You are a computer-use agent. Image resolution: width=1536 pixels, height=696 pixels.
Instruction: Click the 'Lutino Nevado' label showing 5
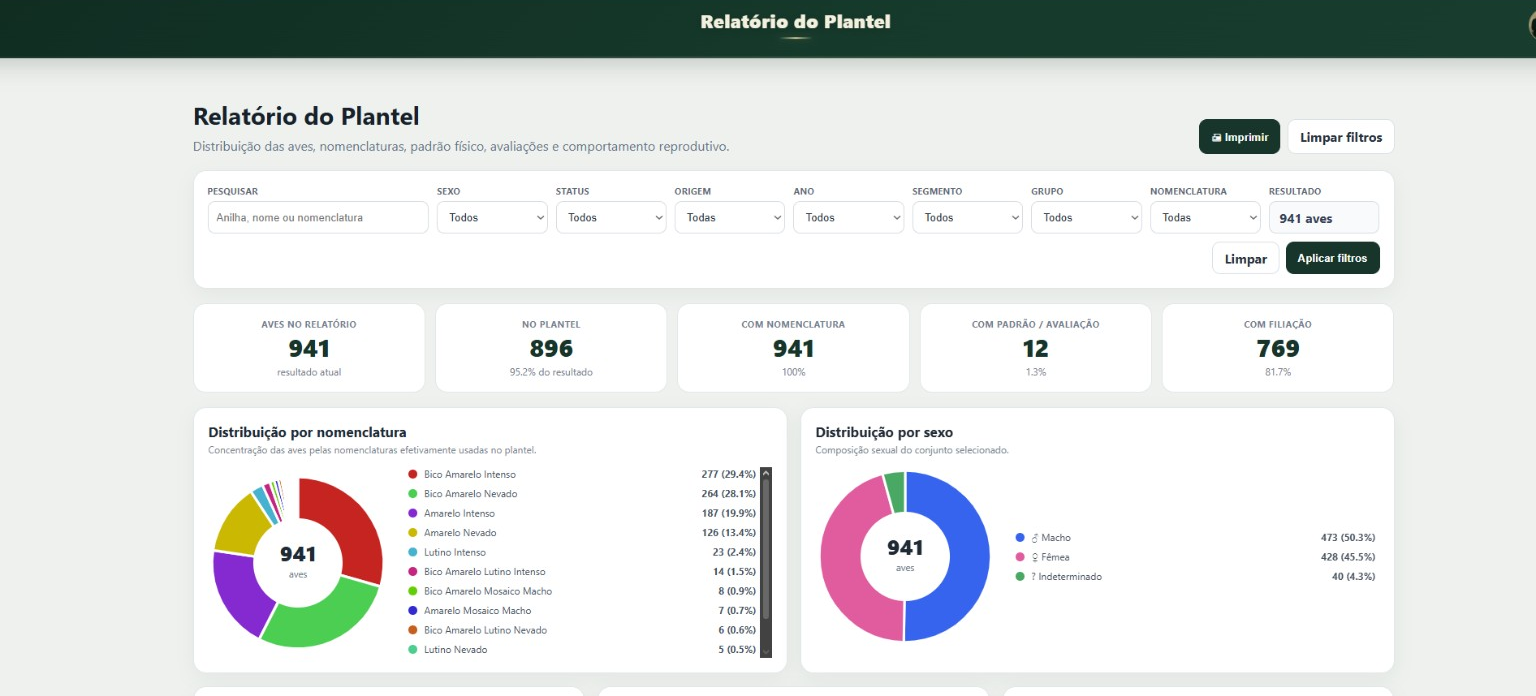[x=456, y=650]
